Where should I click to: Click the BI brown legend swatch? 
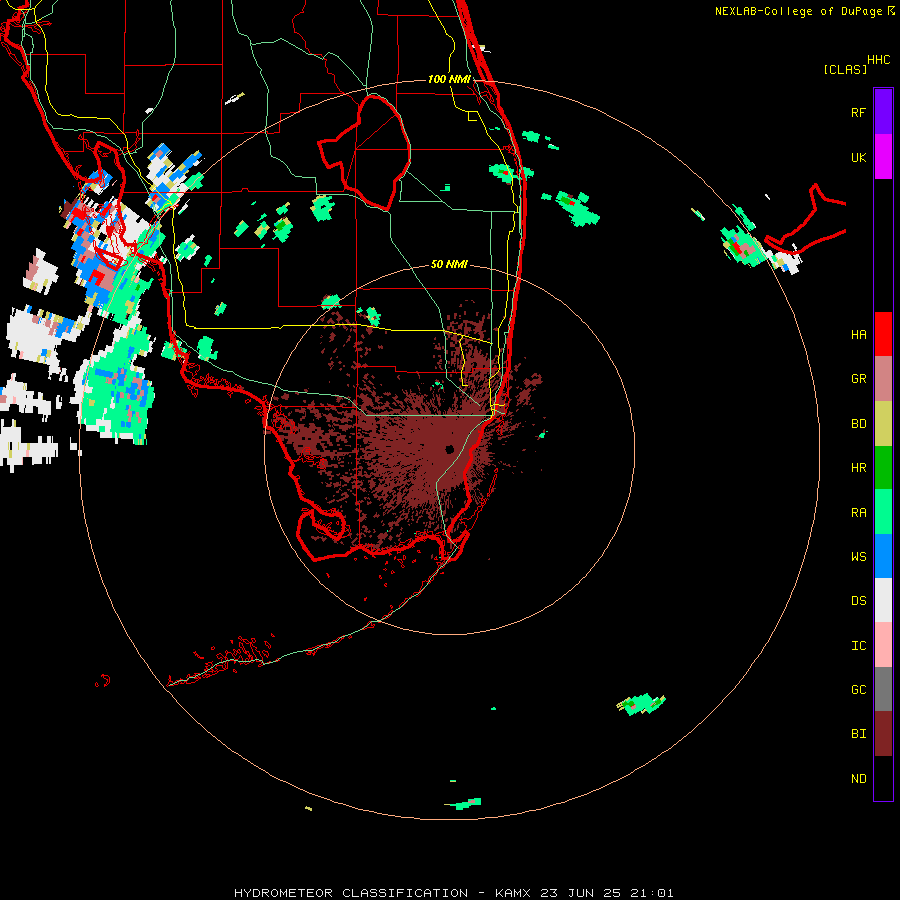click(883, 734)
